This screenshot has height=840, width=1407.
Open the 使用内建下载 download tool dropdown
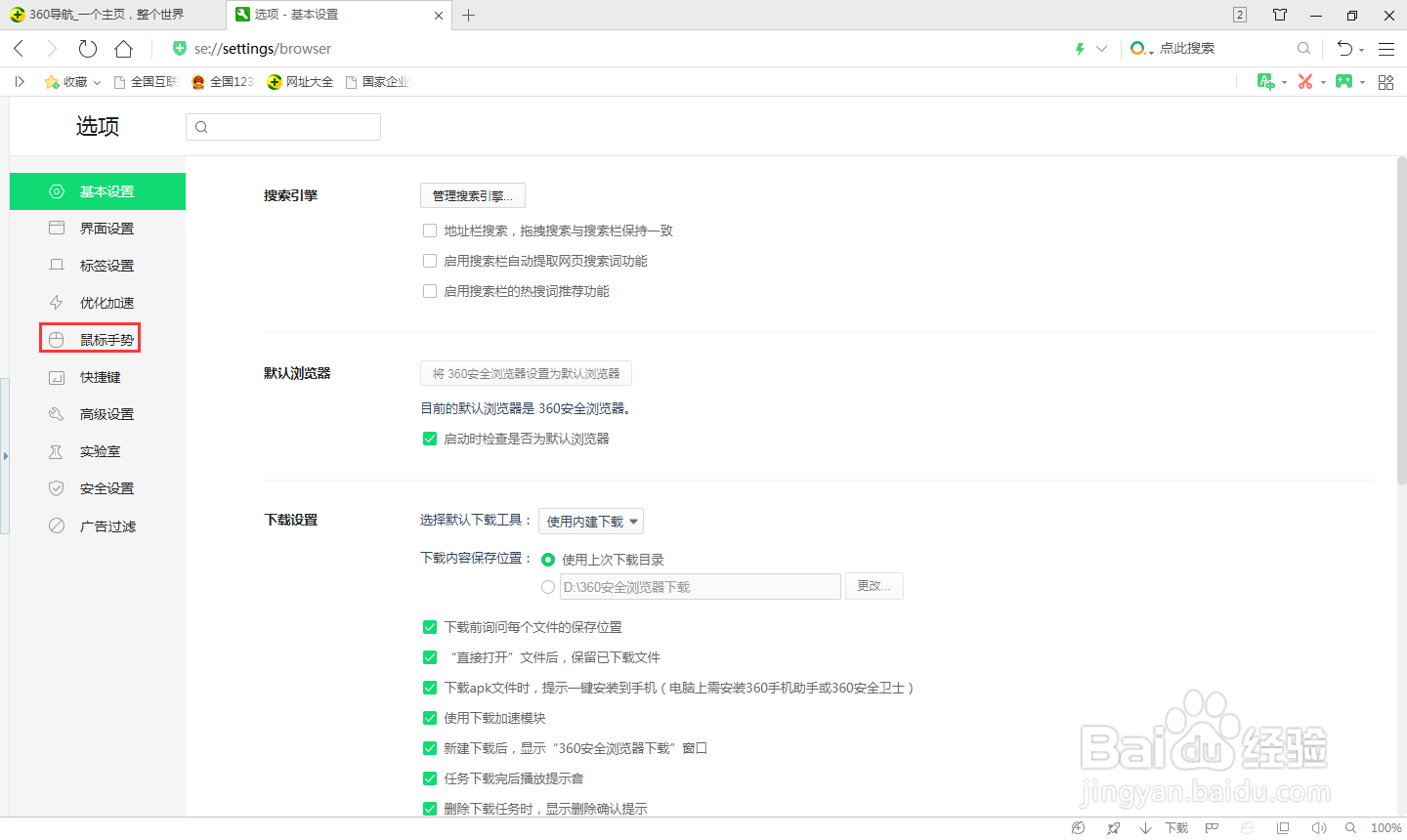(591, 522)
